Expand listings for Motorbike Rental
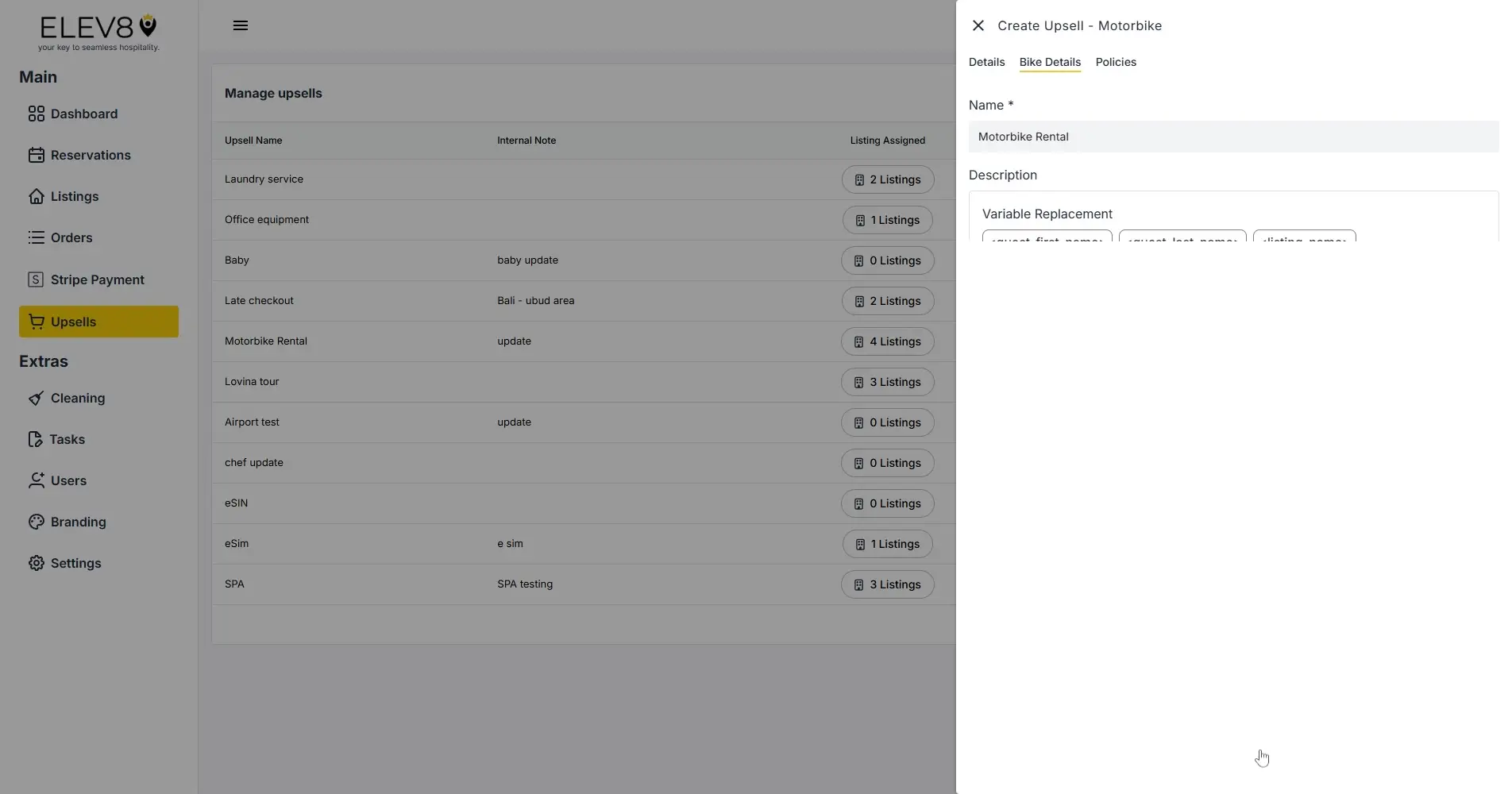 click(x=887, y=341)
